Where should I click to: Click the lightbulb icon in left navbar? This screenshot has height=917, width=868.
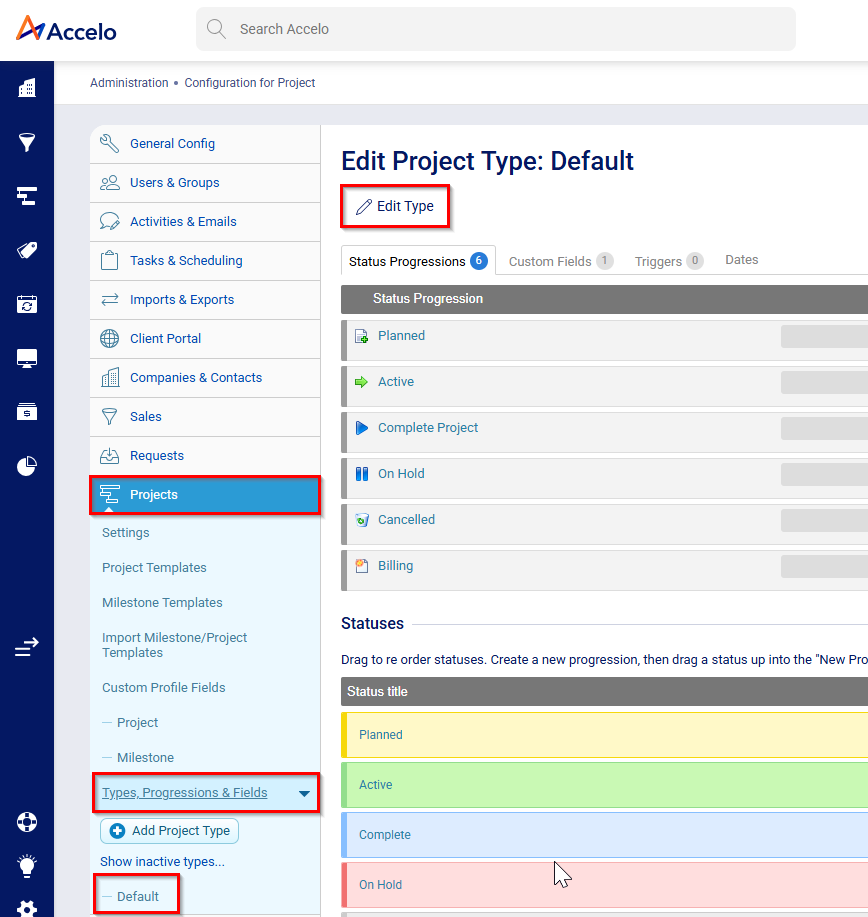(x=27, y=865)
